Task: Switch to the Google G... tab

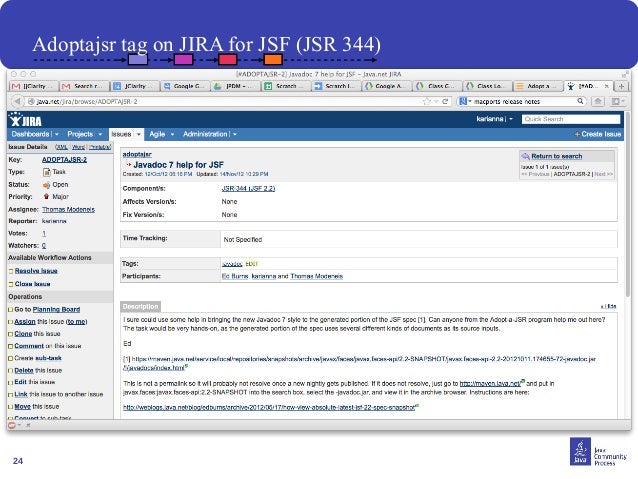Action: tap(185, 86)
